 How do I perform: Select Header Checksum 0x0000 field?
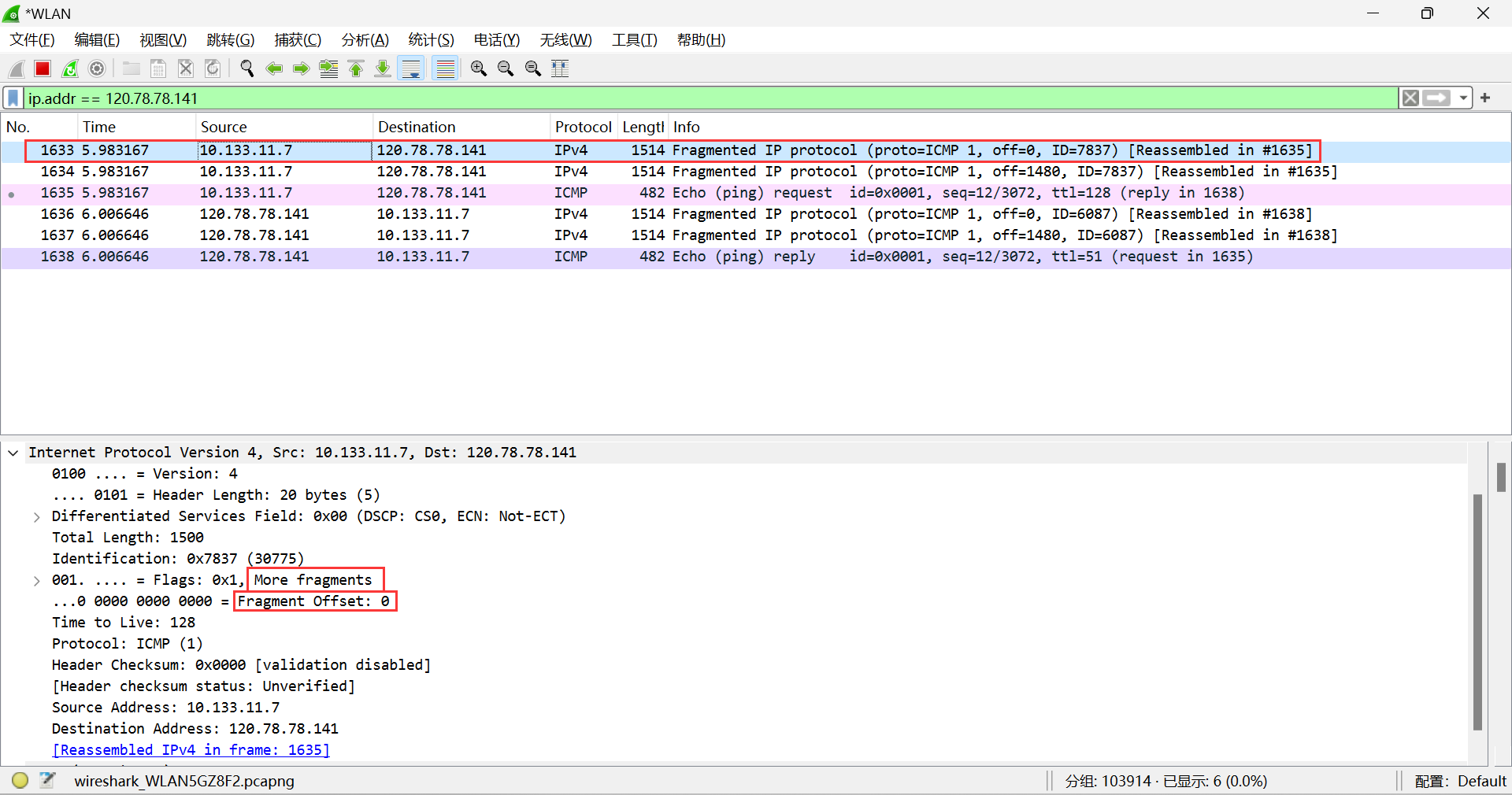pos(241,665)
